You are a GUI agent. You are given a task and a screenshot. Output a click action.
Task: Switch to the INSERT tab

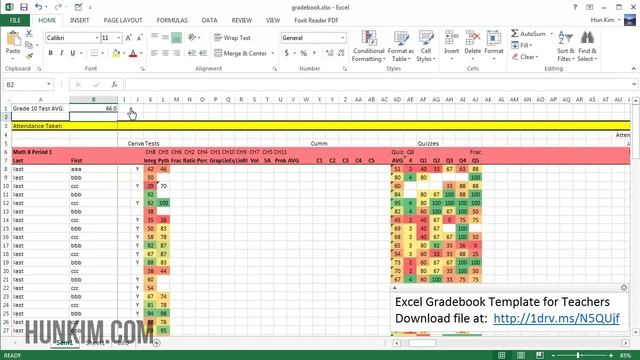[80, 20]
